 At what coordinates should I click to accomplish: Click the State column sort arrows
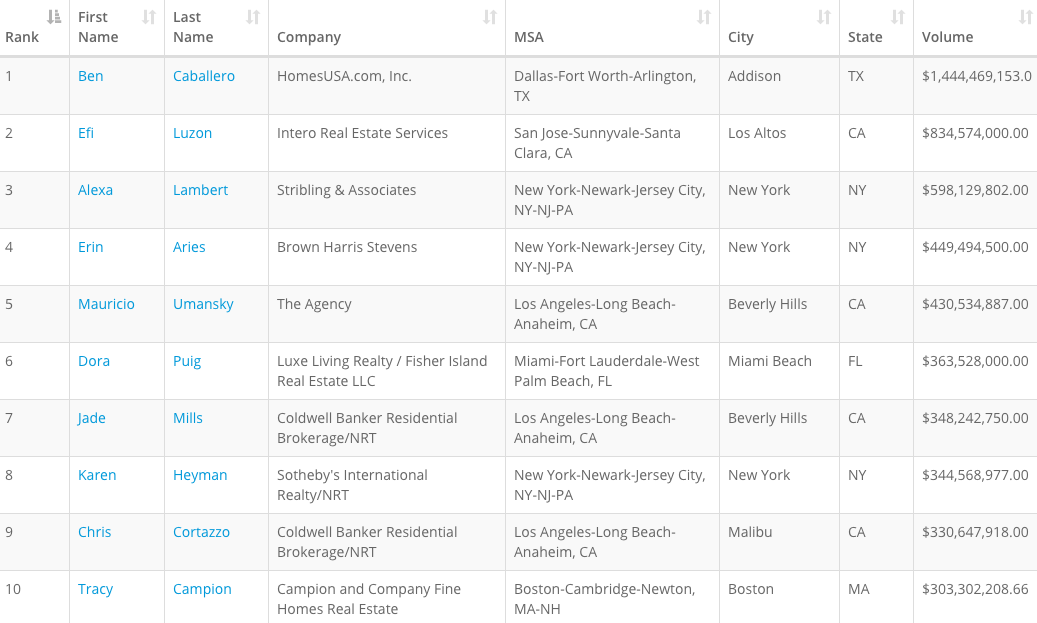[898, 17]
